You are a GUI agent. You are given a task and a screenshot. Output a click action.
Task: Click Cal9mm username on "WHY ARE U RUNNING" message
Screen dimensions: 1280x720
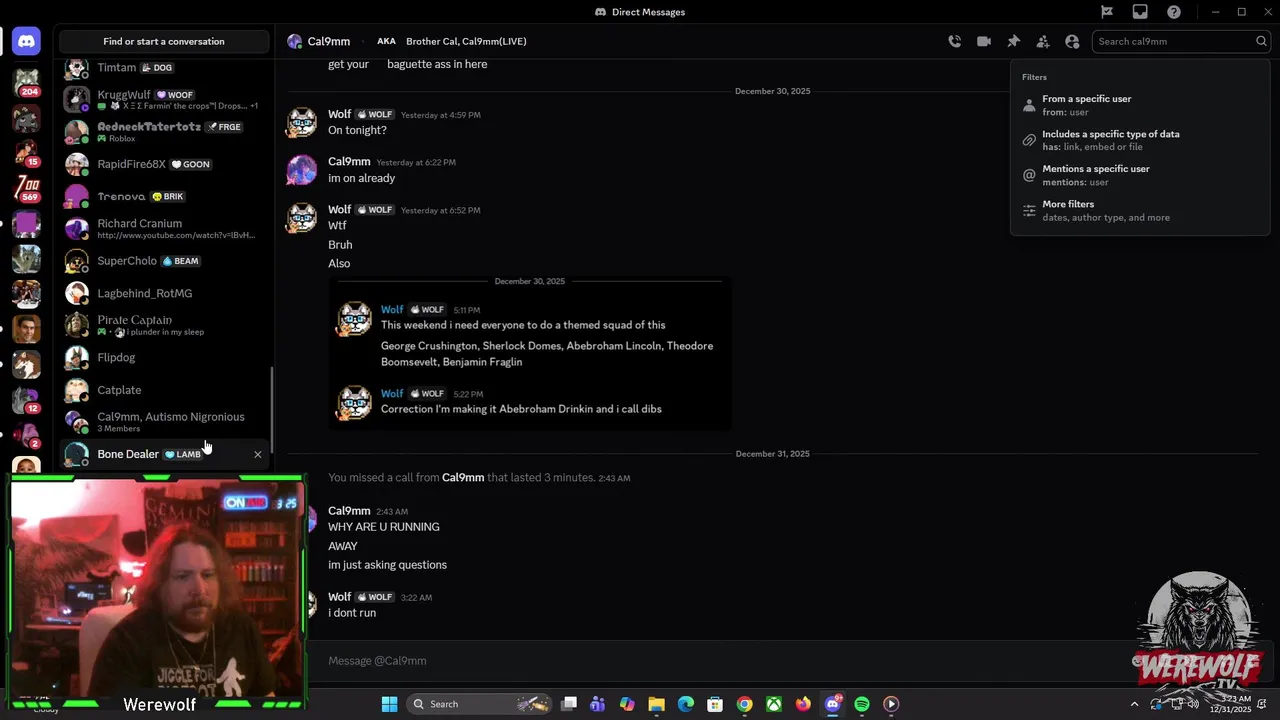[x=349, y=511]
